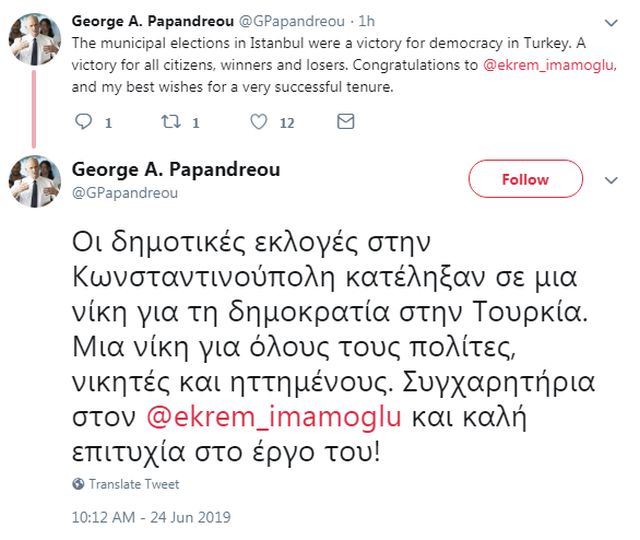Open the 10:12 AM - 24 Jun 2019 timestamp

151,517
